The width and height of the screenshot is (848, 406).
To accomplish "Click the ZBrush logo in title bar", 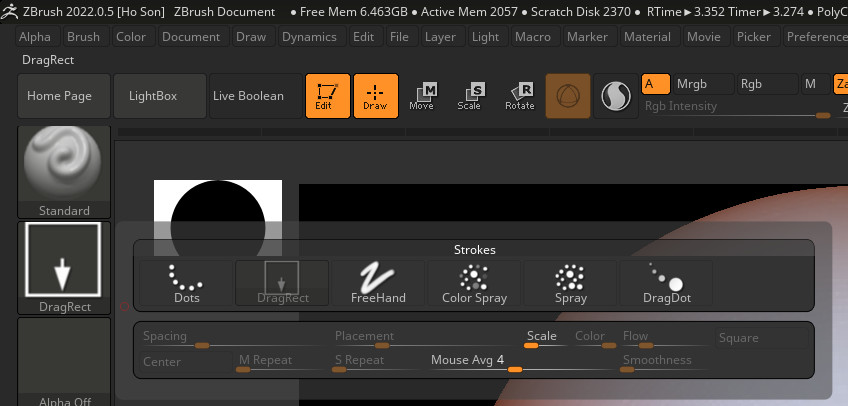I will (10, 11).
